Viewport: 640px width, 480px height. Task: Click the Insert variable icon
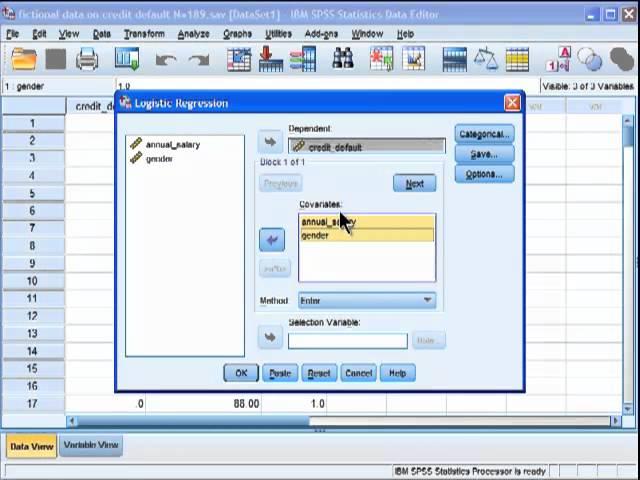pos(413,59)
